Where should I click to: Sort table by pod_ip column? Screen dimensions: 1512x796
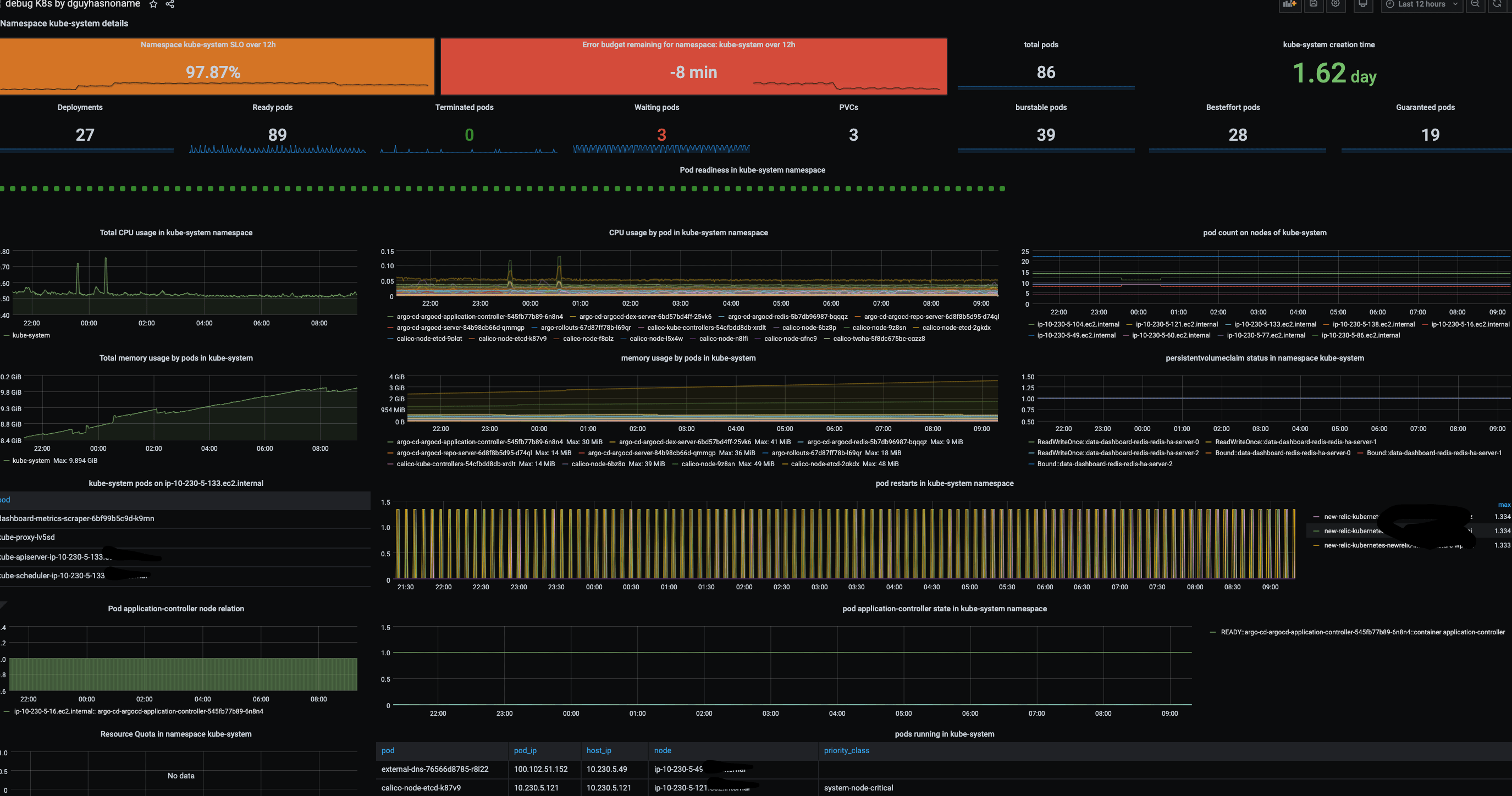tap(525, 750)
